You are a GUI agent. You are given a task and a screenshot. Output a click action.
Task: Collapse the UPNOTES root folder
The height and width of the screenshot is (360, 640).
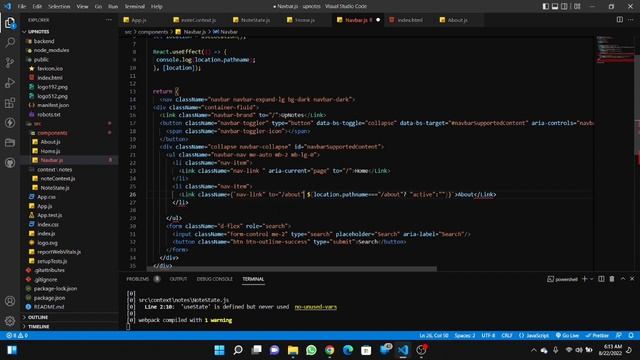pos(39,31)
